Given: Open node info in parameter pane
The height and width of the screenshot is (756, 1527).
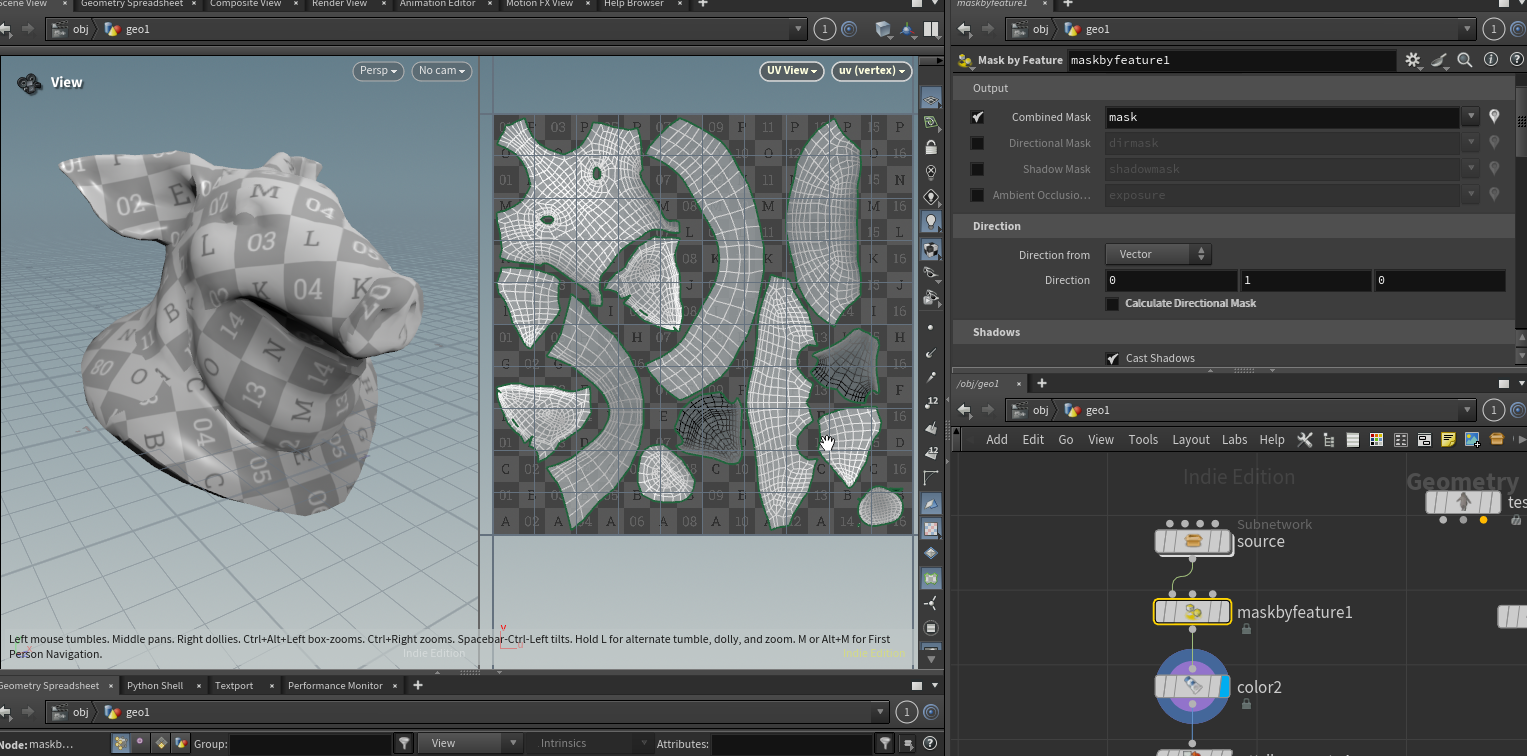Looking at the screenshot, I should (1490, 60).
